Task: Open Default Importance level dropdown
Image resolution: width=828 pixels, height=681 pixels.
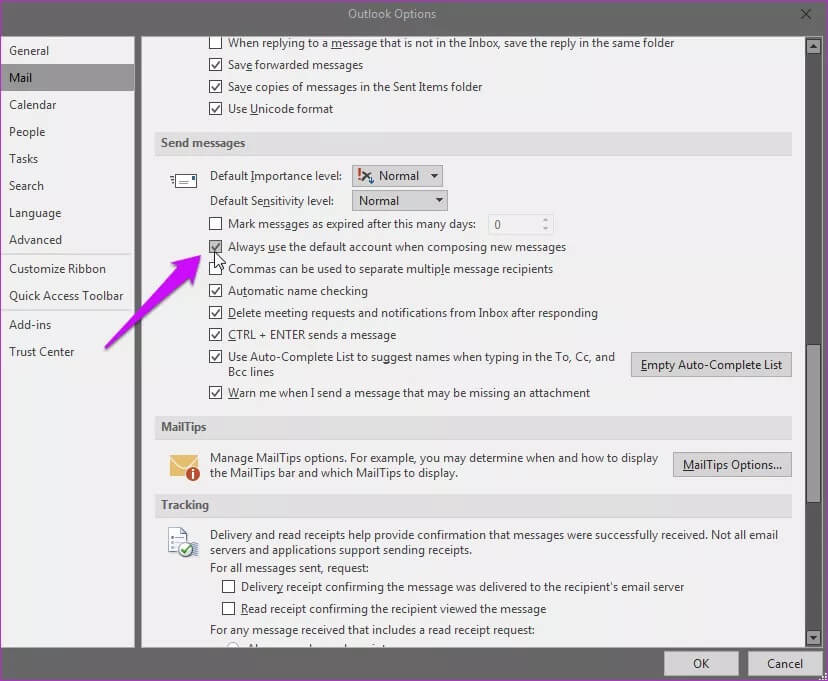Action: [x=398, y=176]
